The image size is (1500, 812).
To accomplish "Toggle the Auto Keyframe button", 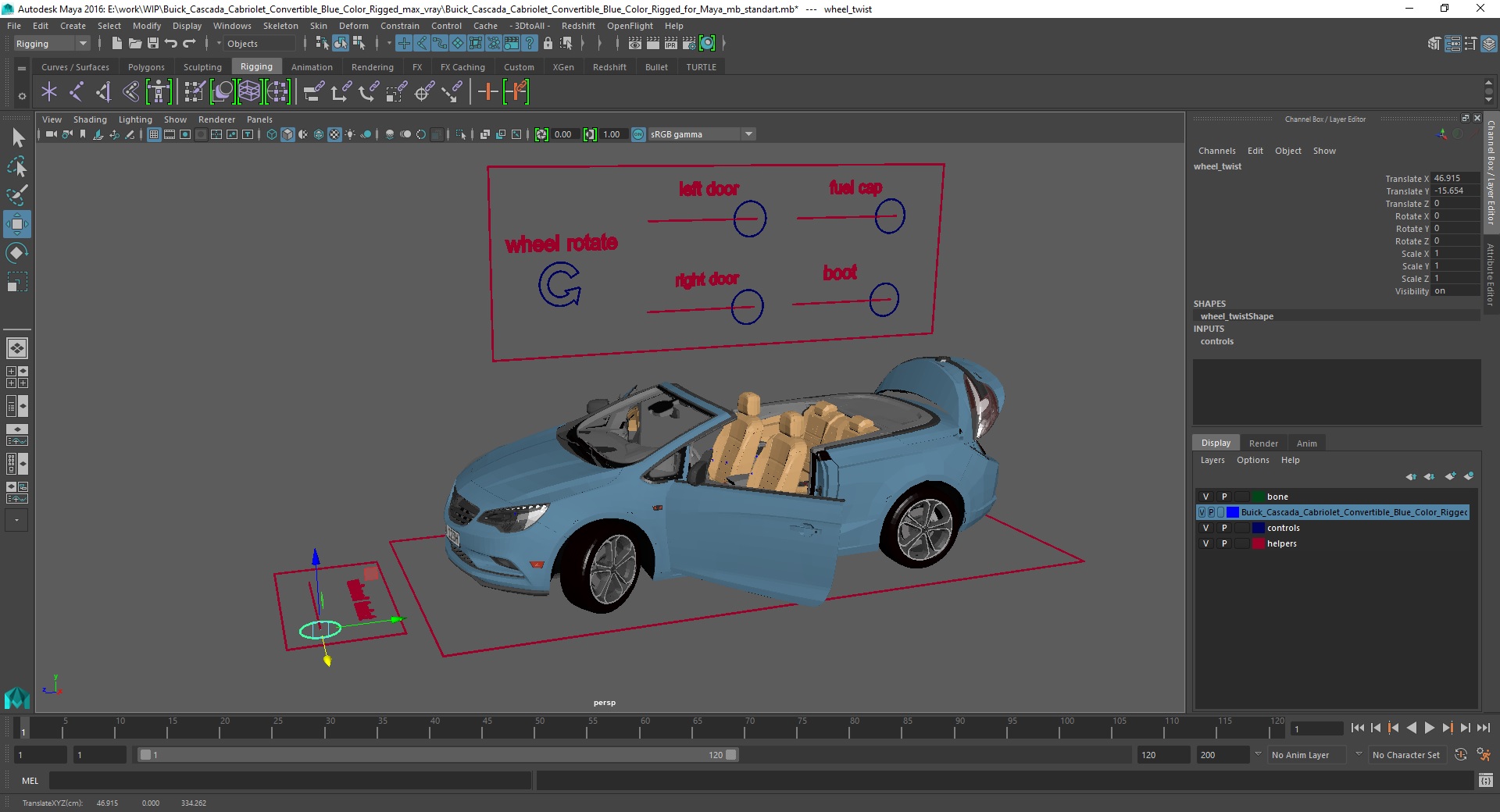I will coord(1461,755).
